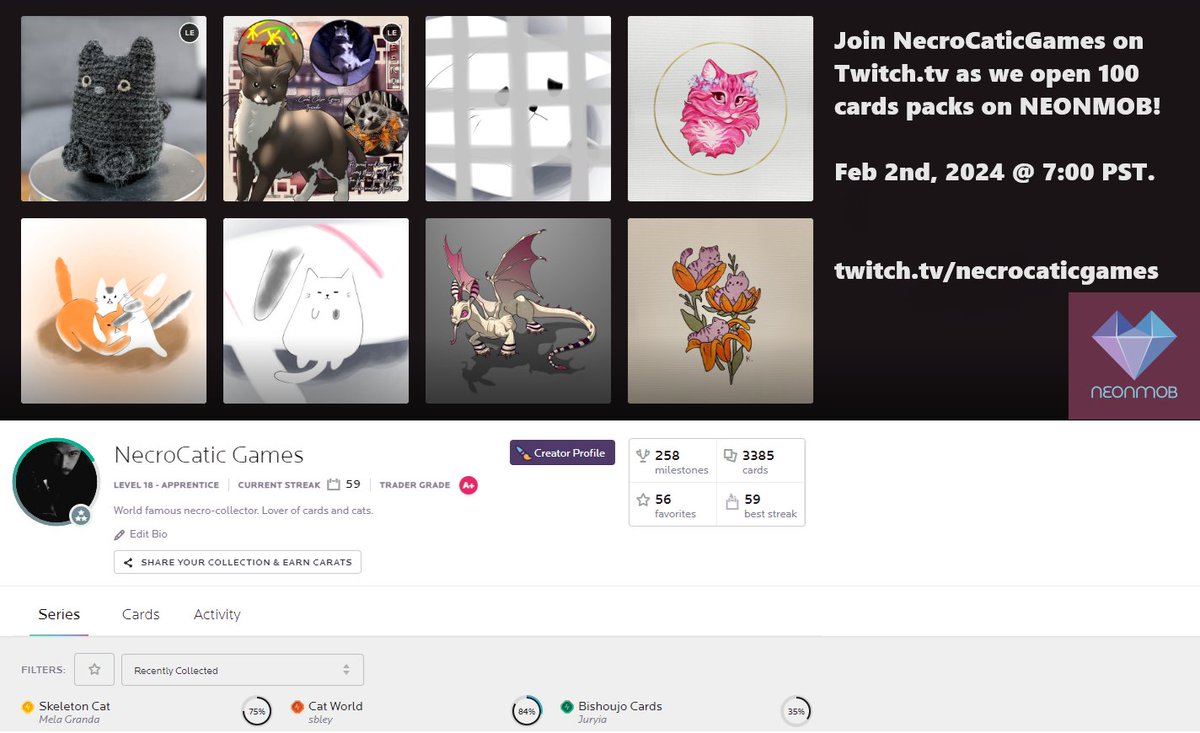Viewport: 1200px width, 733px height.
Task: Open the white cat behind bars card
Action: 518,109
